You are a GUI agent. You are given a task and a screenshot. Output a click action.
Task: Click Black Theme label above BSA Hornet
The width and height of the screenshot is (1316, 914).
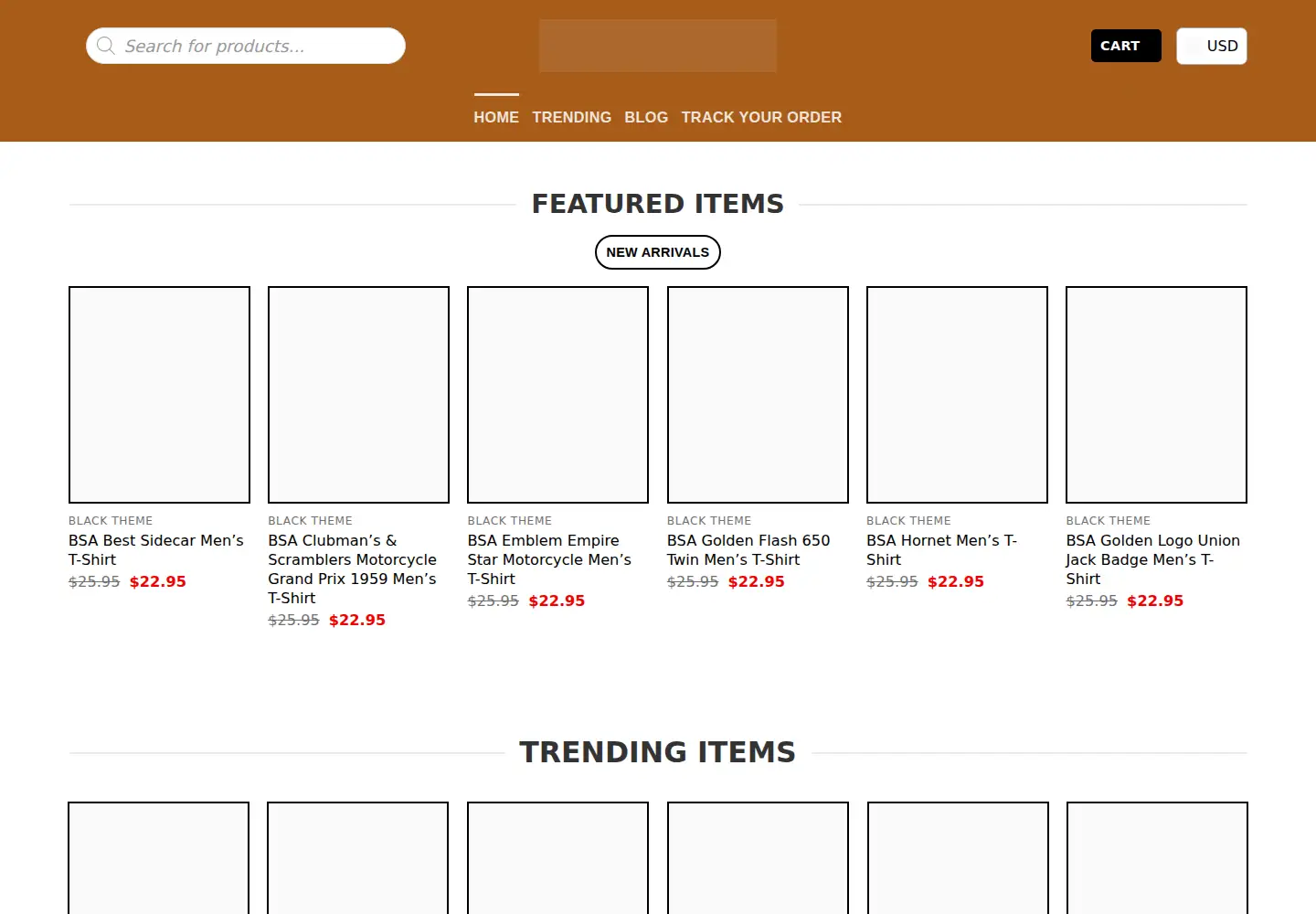point(908,521)
